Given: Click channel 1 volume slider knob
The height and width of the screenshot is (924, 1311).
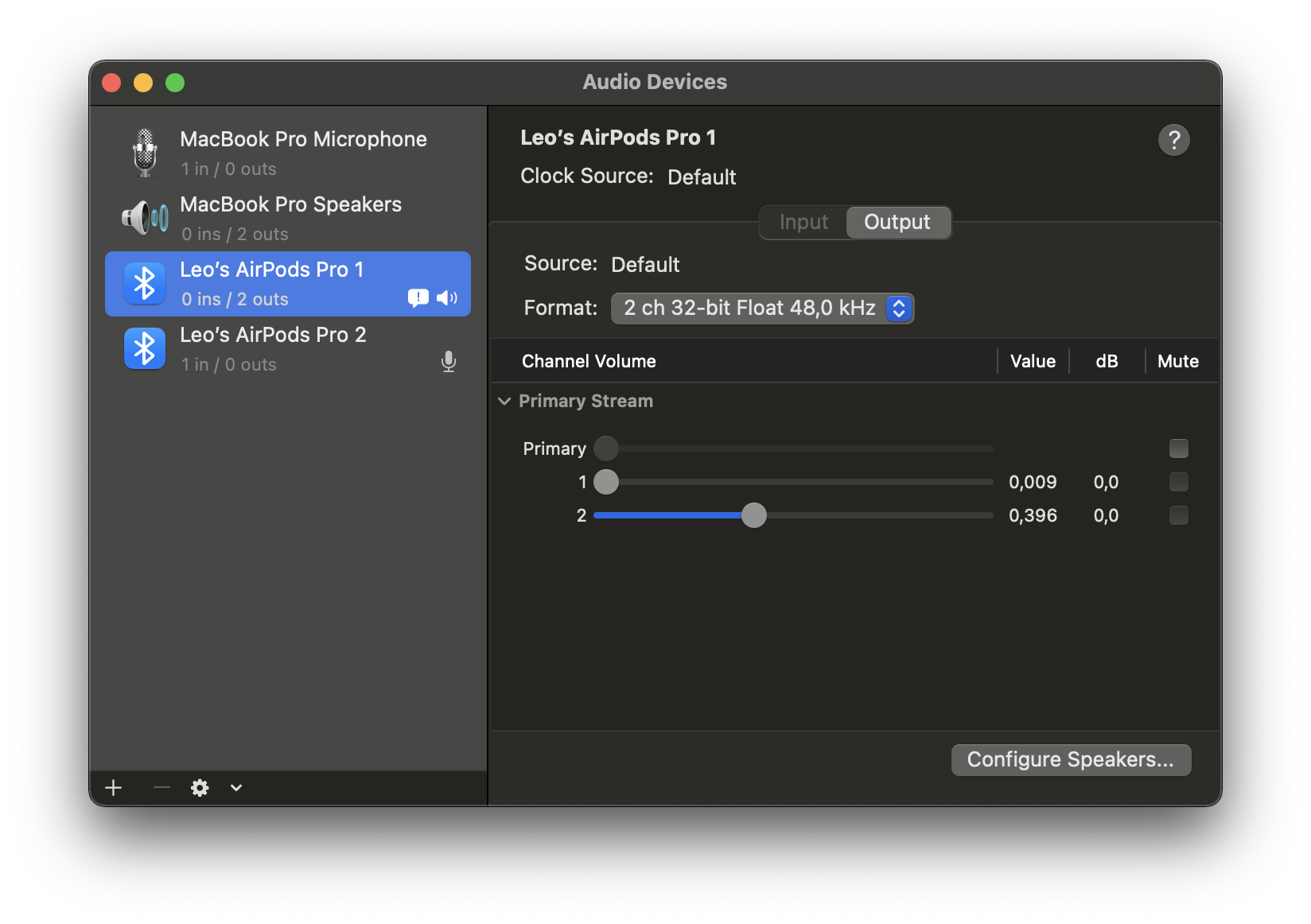Looking at the screenshot, I should pos(606,482).
